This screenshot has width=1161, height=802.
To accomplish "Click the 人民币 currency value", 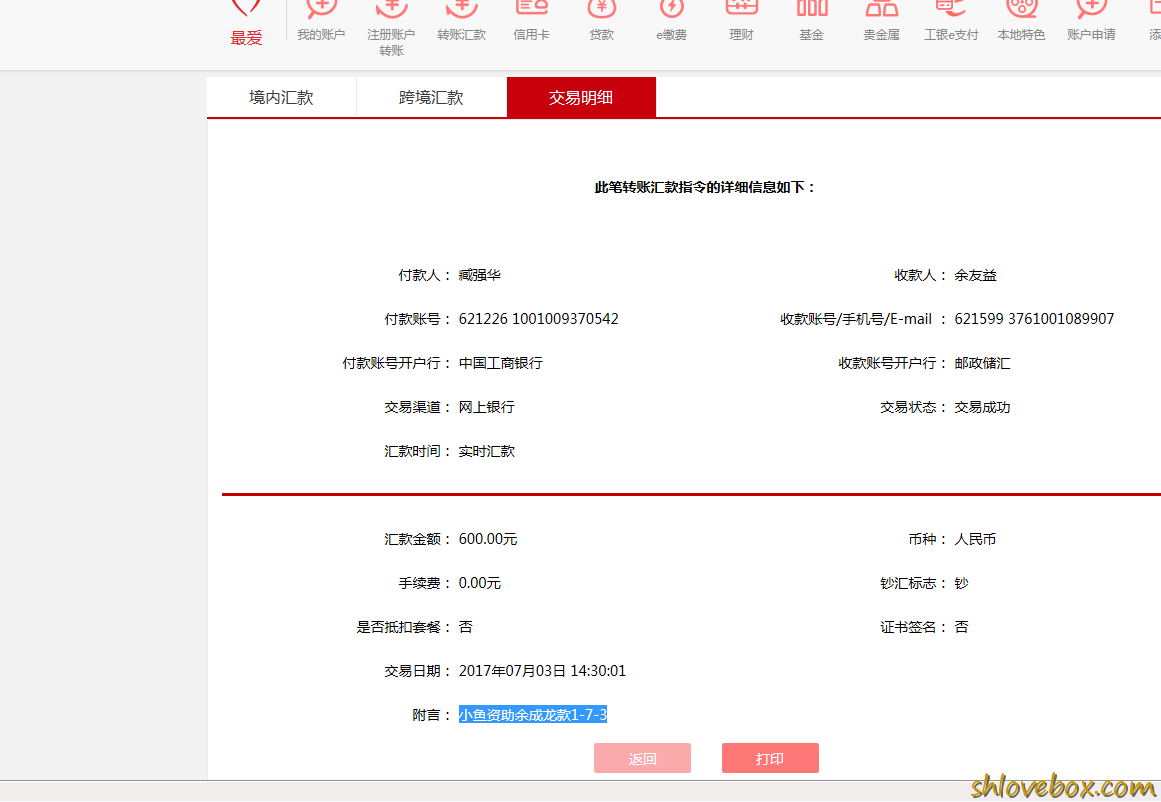I will tap(975, 539).
